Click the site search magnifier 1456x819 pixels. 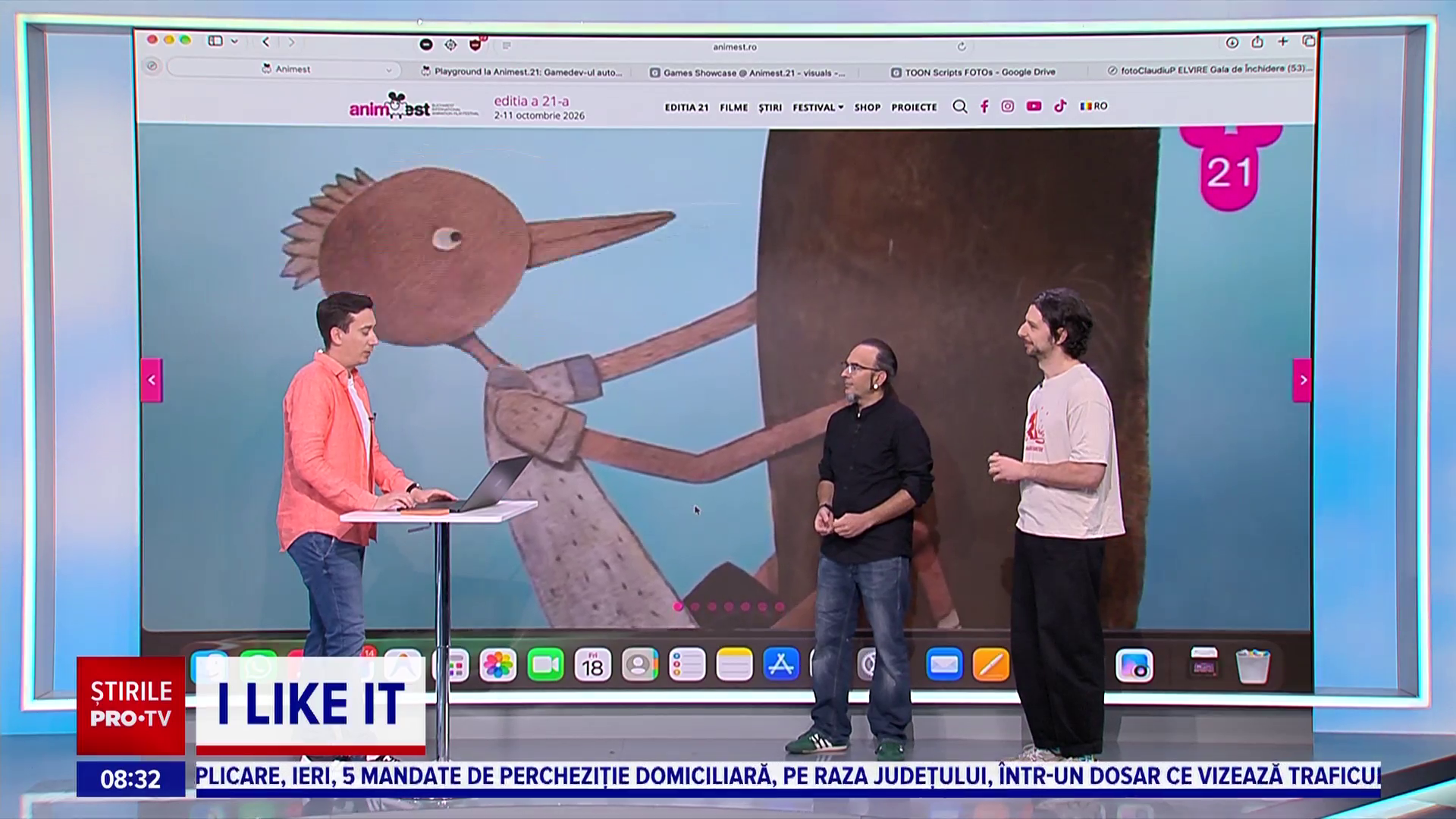pyautogui.click(x=959, y=107)
